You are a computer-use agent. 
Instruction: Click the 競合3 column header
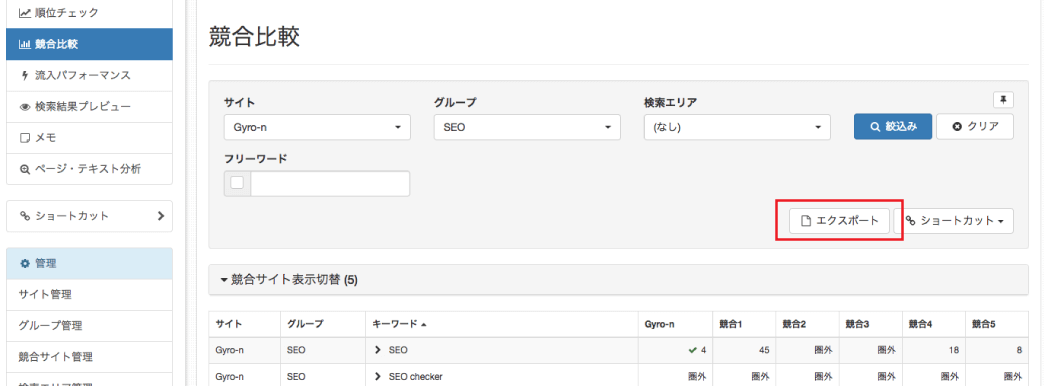(870, 324)
